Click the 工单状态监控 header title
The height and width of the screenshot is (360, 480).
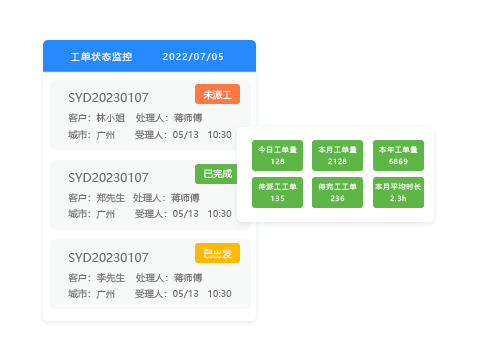click(x=101, y=57)
